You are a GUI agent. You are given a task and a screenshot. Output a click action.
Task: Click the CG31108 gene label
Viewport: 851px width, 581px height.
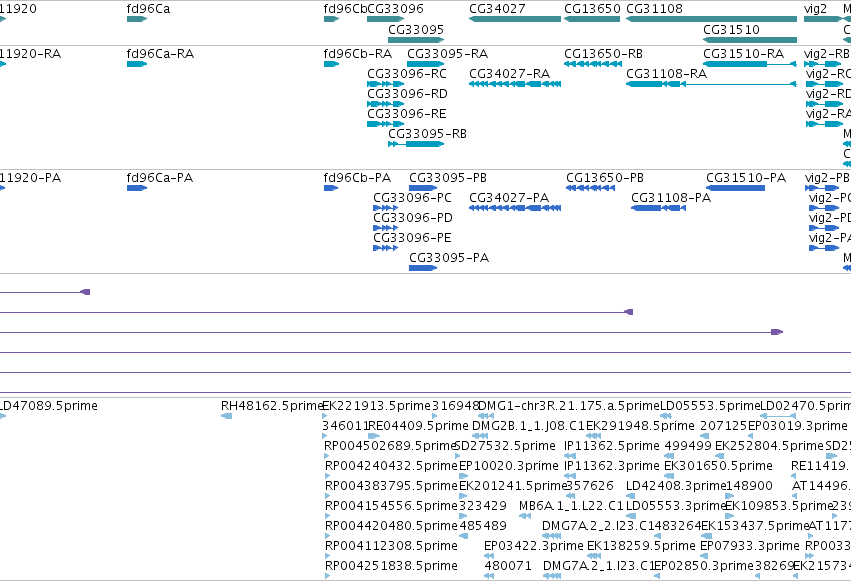click(x=655, y=9)
